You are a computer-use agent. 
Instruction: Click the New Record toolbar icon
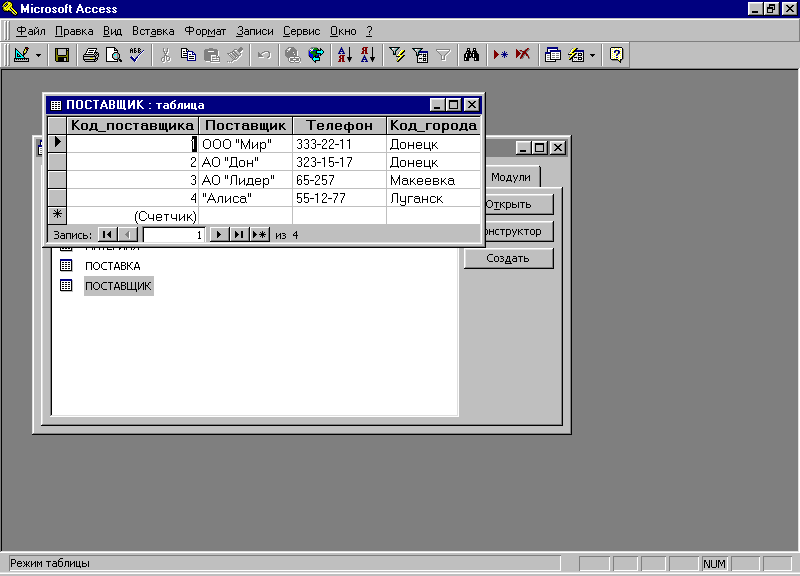[500, 55]
